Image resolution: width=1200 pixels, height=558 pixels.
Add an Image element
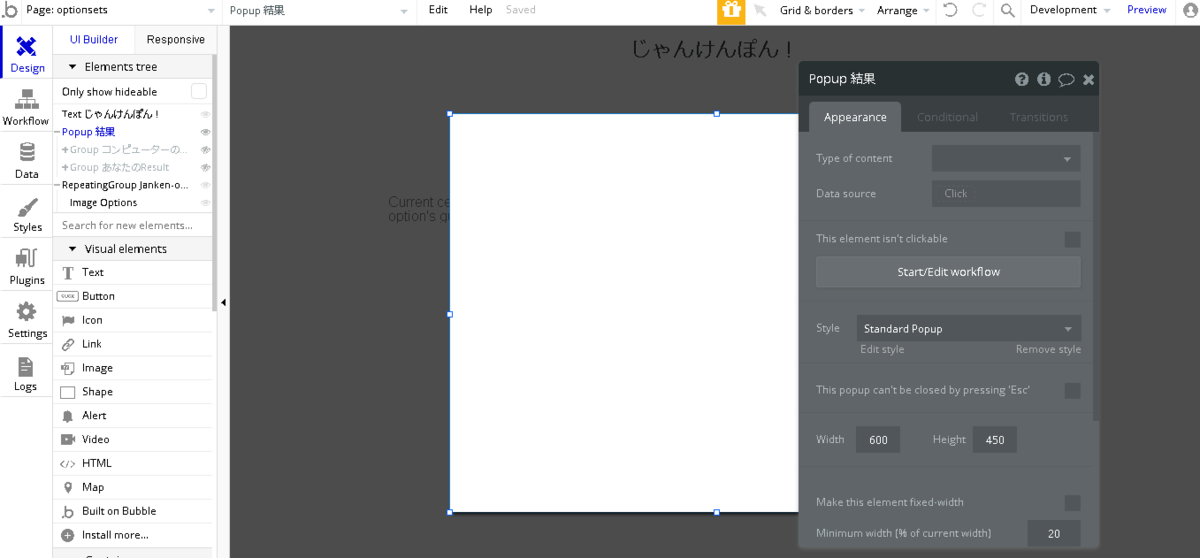click(135, 368)
